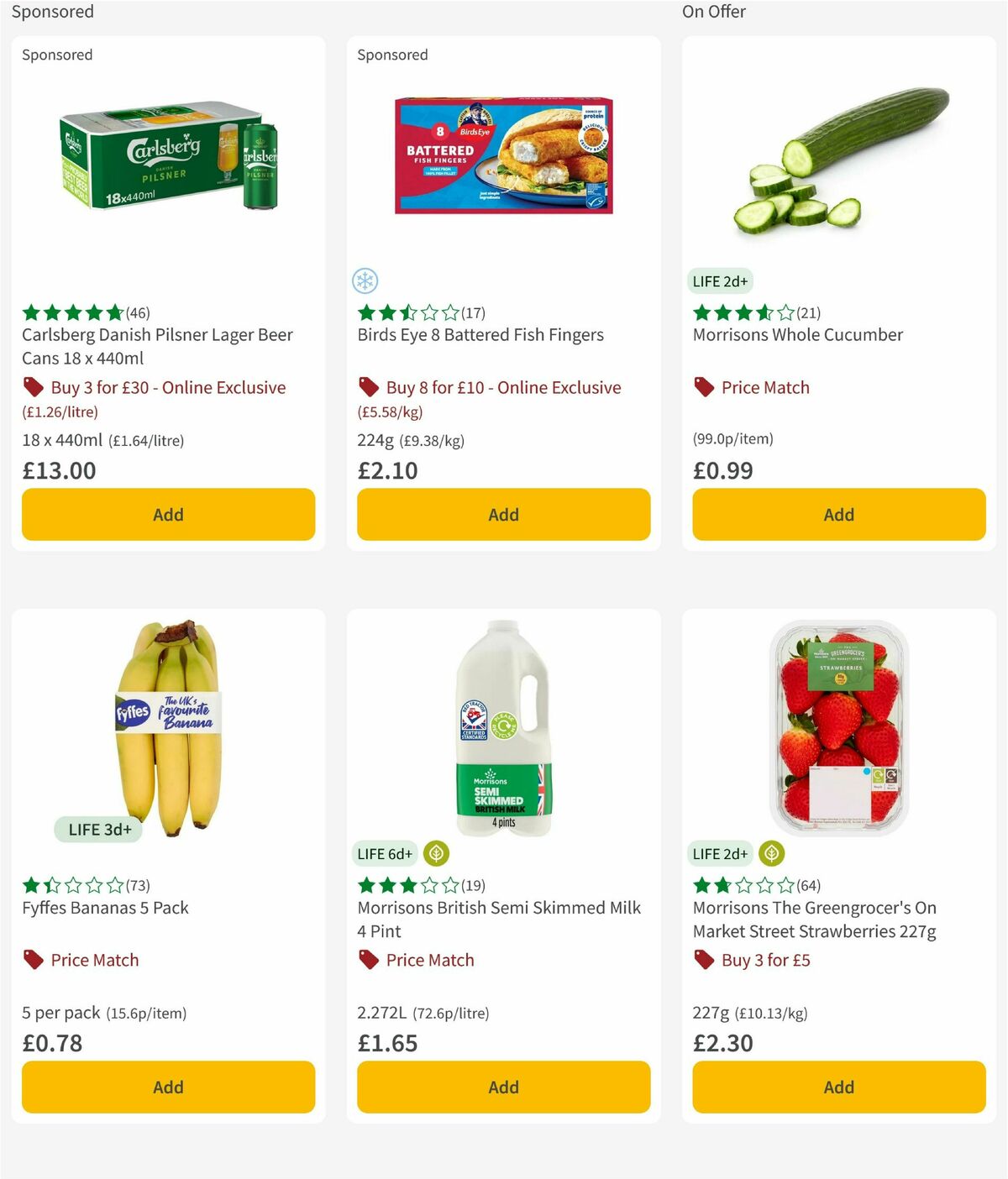Open the Morrisons Whole Cucumber product link
The image size is (1008, 1179).
pyautogui.click(x=797, y=334)
